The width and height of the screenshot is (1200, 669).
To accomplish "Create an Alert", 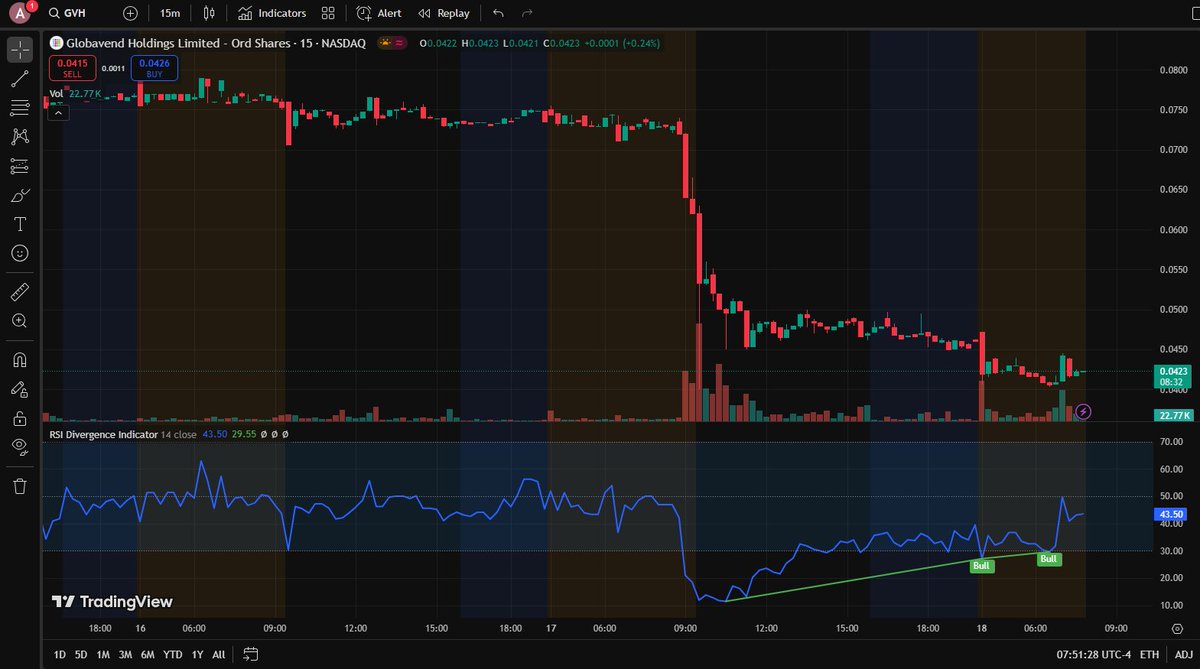I will [378, 14].
